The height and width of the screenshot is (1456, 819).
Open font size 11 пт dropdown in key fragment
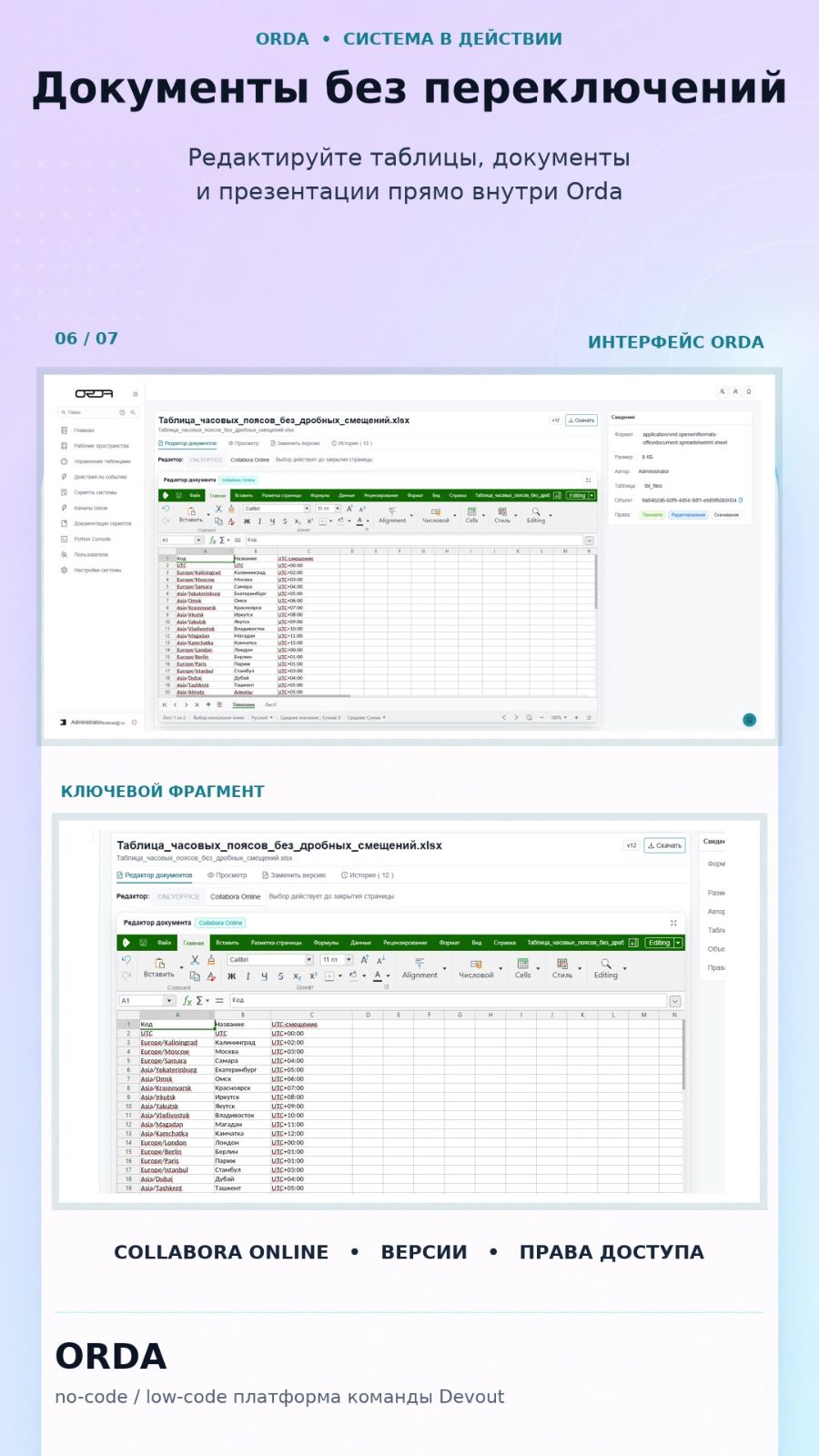349,960
